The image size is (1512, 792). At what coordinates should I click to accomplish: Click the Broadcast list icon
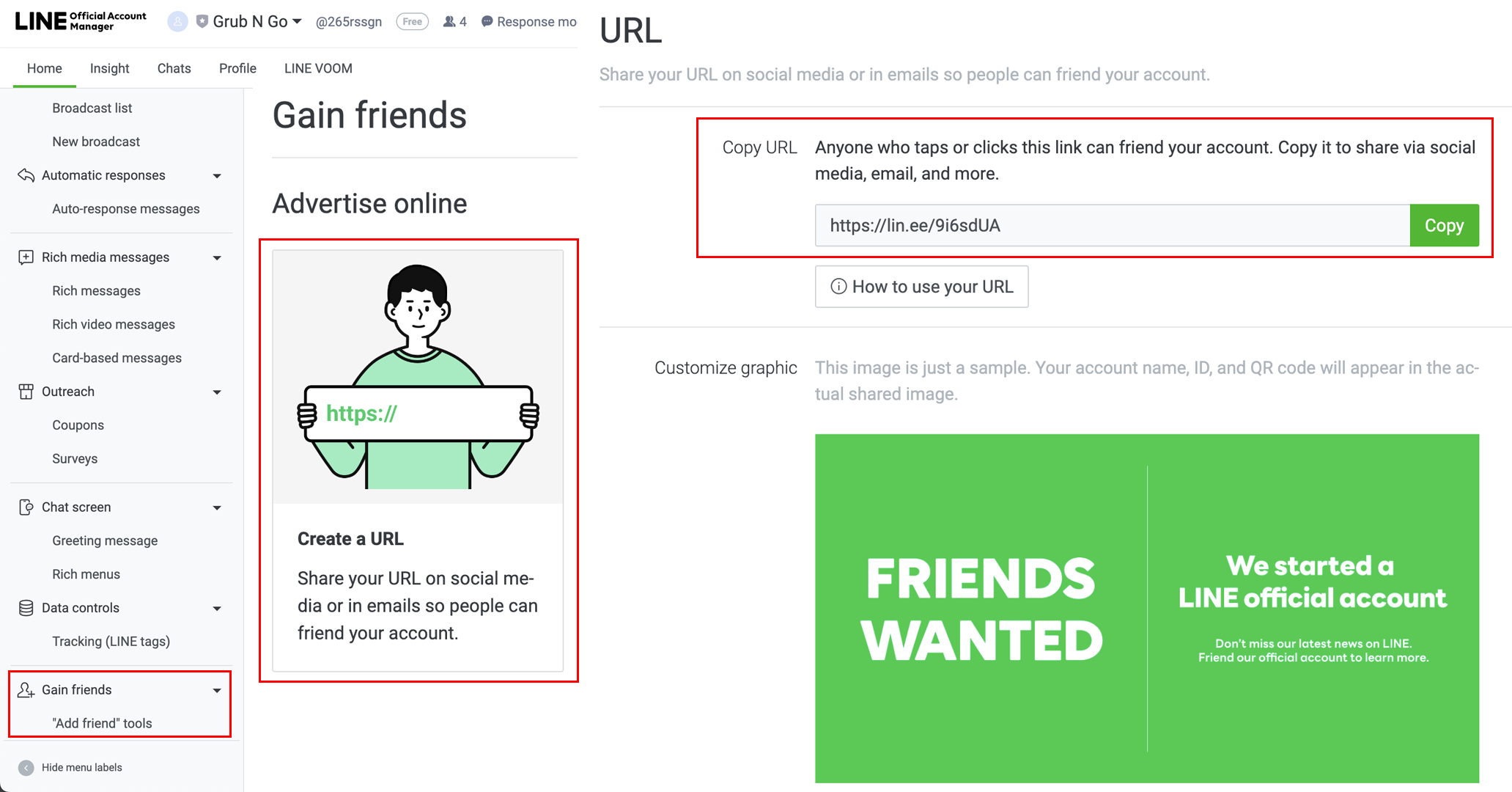94,108
